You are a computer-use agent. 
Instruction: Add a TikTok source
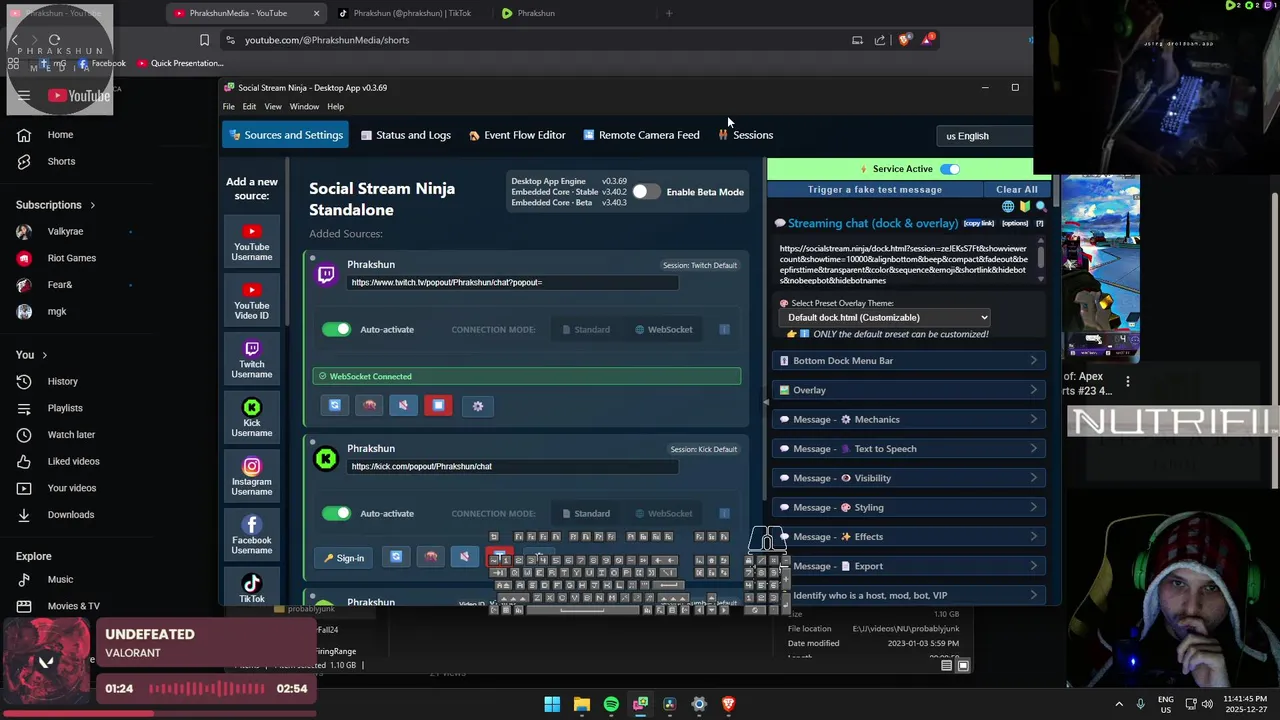coord(252,588)
